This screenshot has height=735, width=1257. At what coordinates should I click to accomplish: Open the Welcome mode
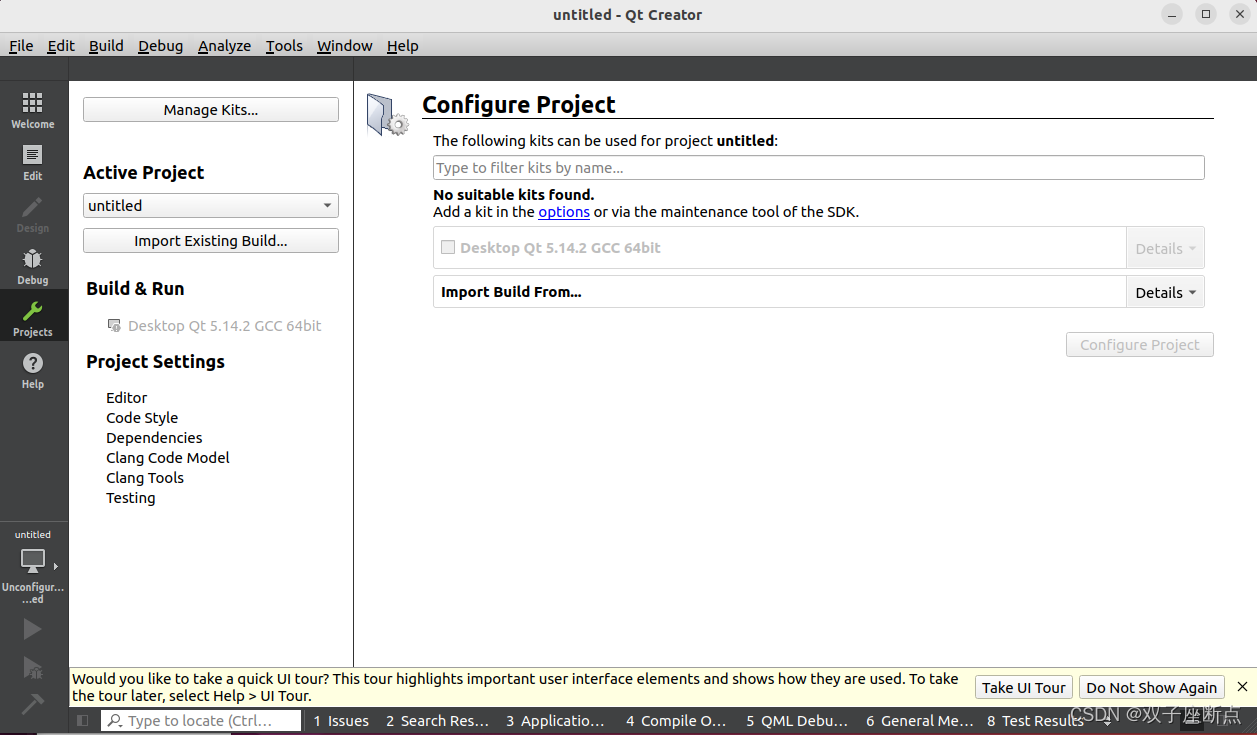tap(33, 110)
